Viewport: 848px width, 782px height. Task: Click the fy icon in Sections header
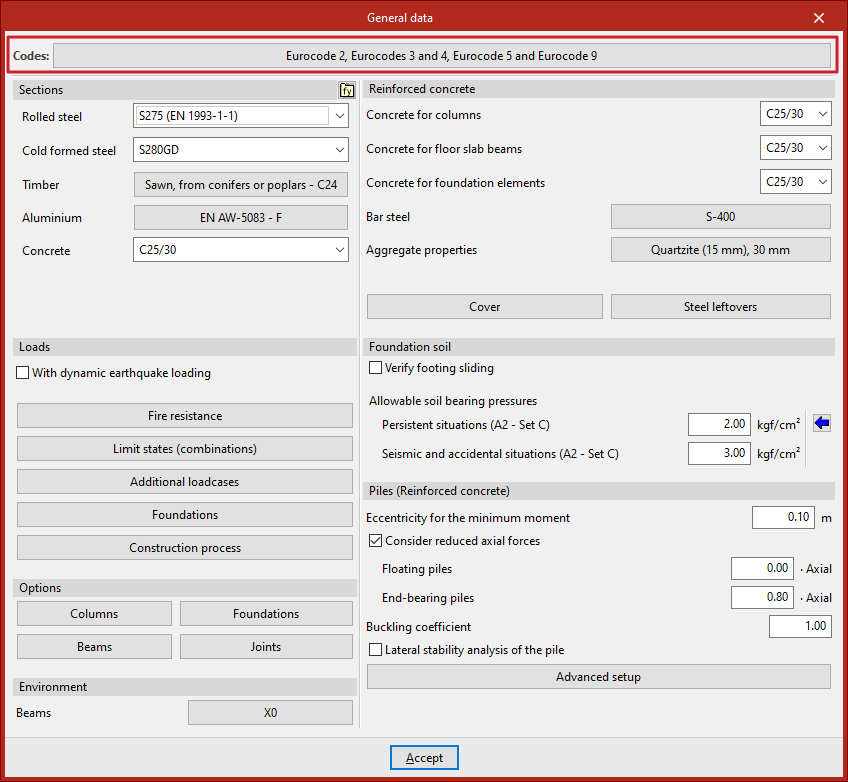347,90
